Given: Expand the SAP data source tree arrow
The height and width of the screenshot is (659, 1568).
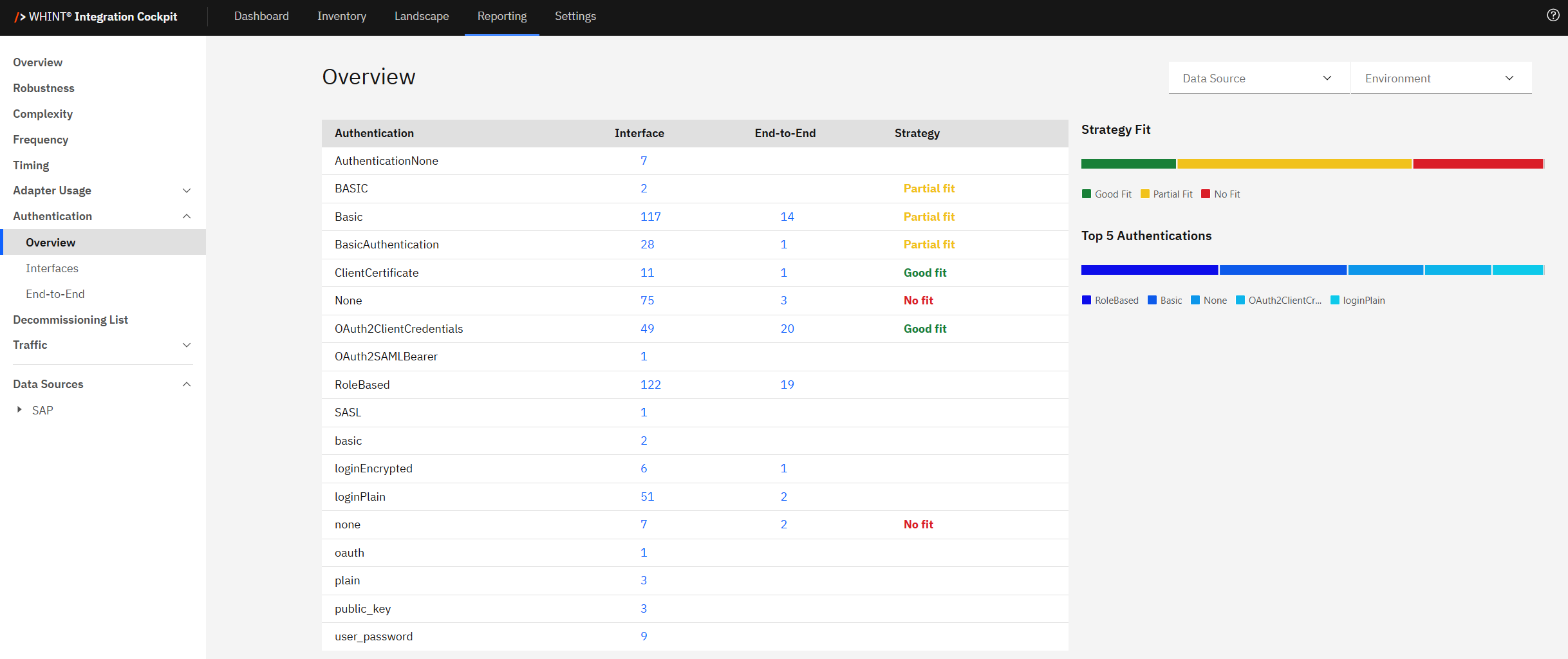Looking at the screenshot, I should (19, 410).
